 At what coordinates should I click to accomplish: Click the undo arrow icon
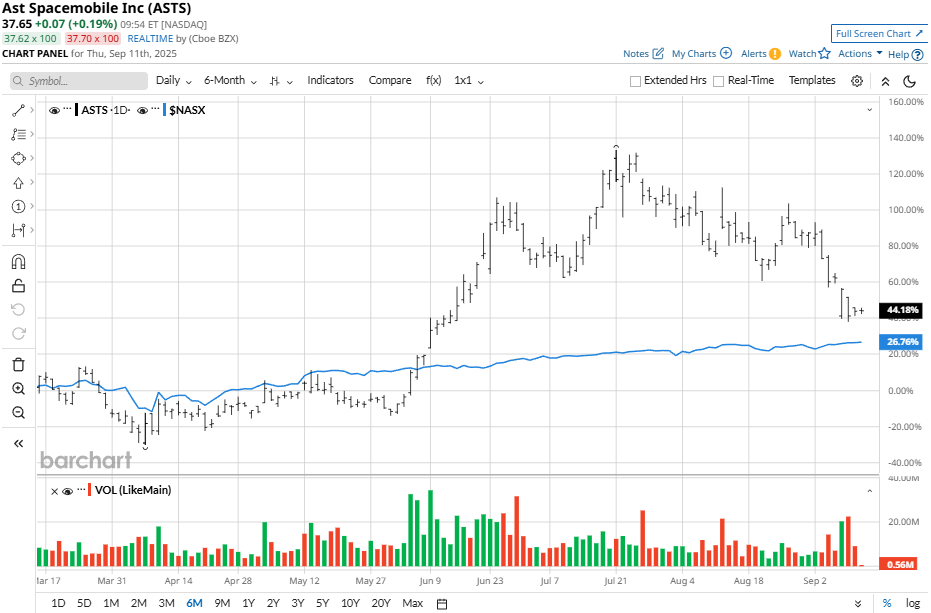tap(18, 309)
